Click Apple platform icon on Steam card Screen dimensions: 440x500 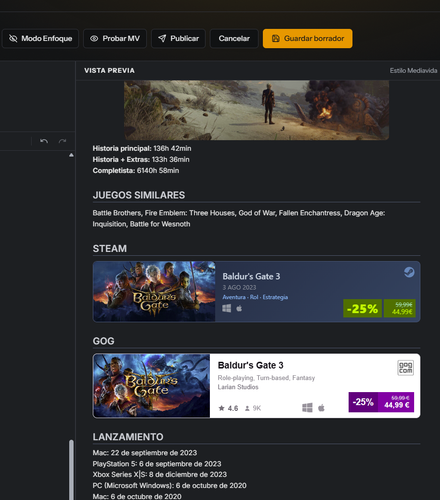point(239,308)
